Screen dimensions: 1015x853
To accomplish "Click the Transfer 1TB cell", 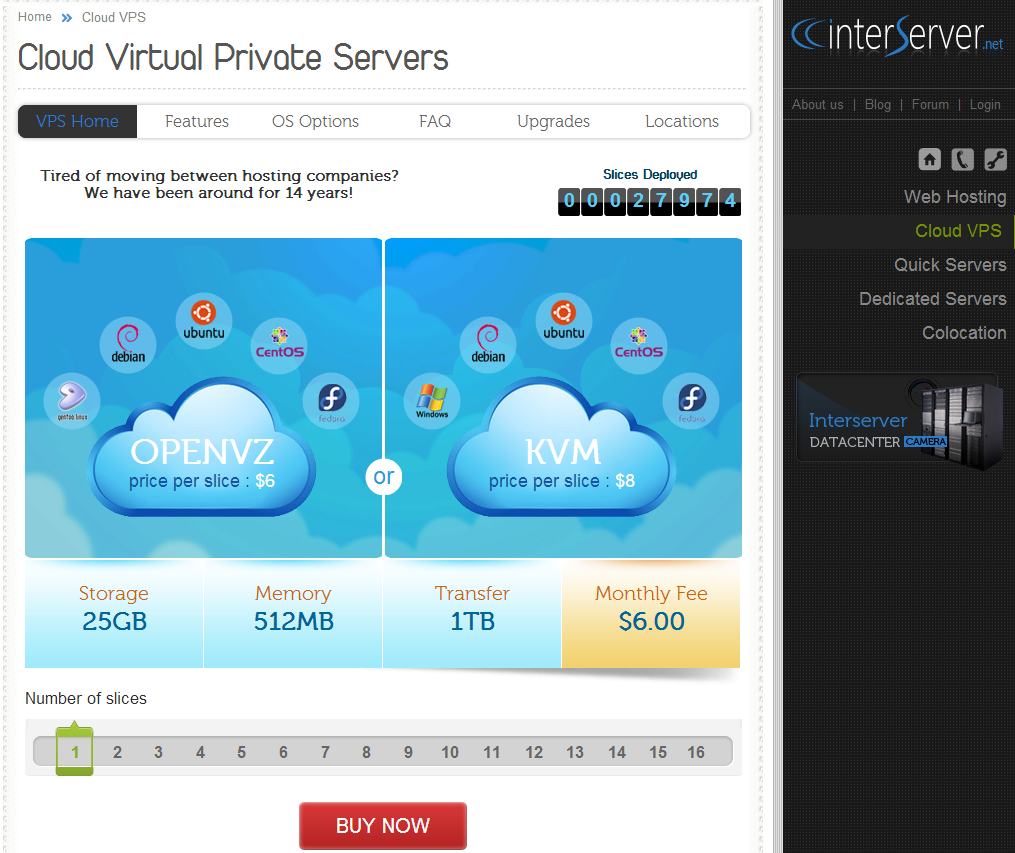I will point(472,613).
